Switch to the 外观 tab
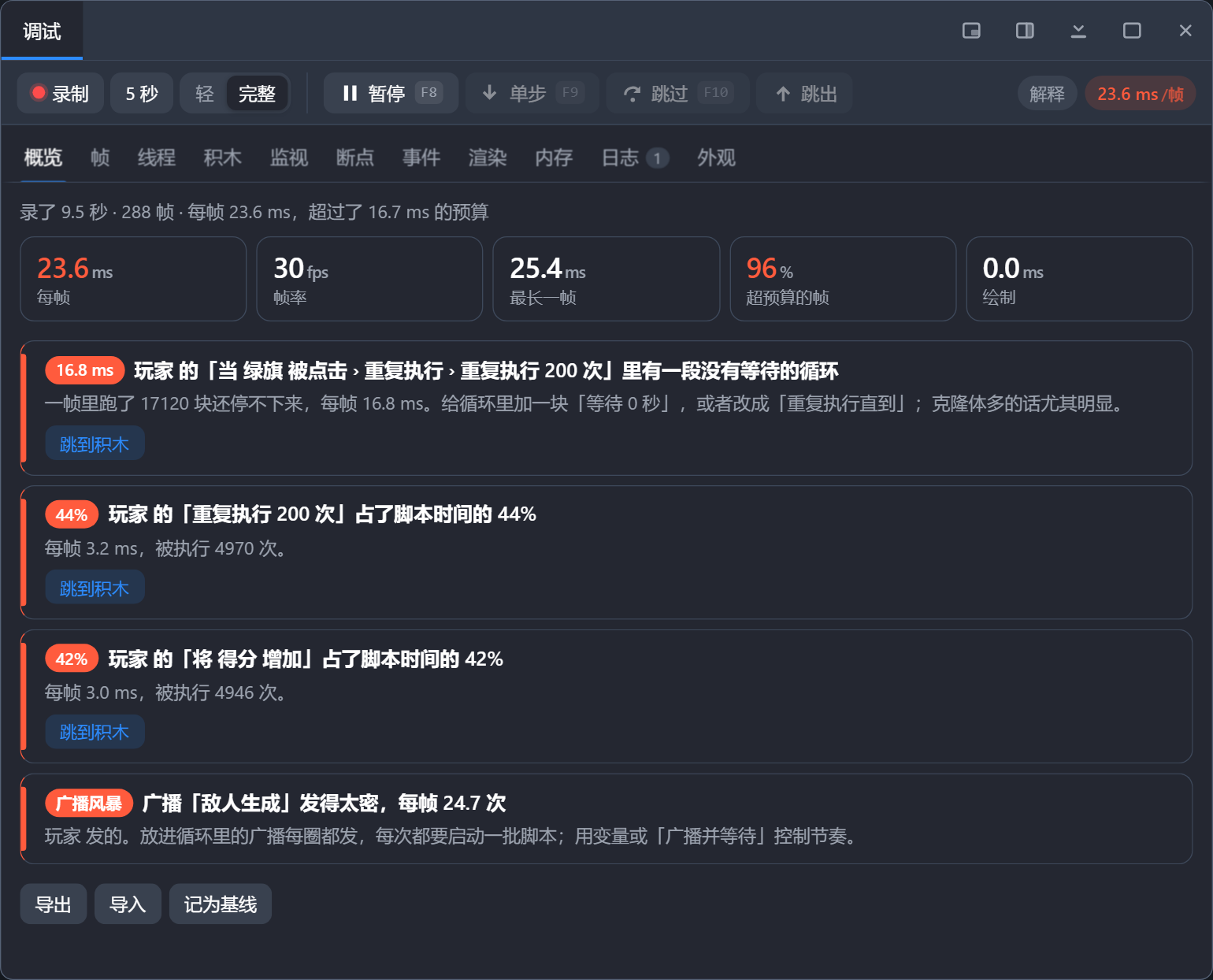 point(716,158)
